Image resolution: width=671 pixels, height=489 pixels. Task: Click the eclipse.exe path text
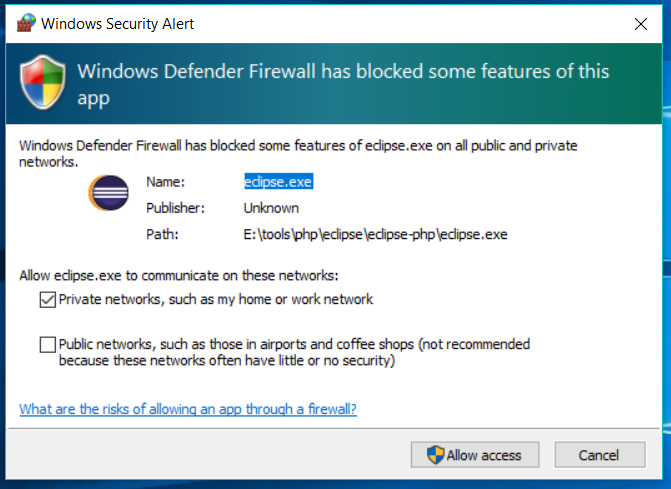click(375, 234)
